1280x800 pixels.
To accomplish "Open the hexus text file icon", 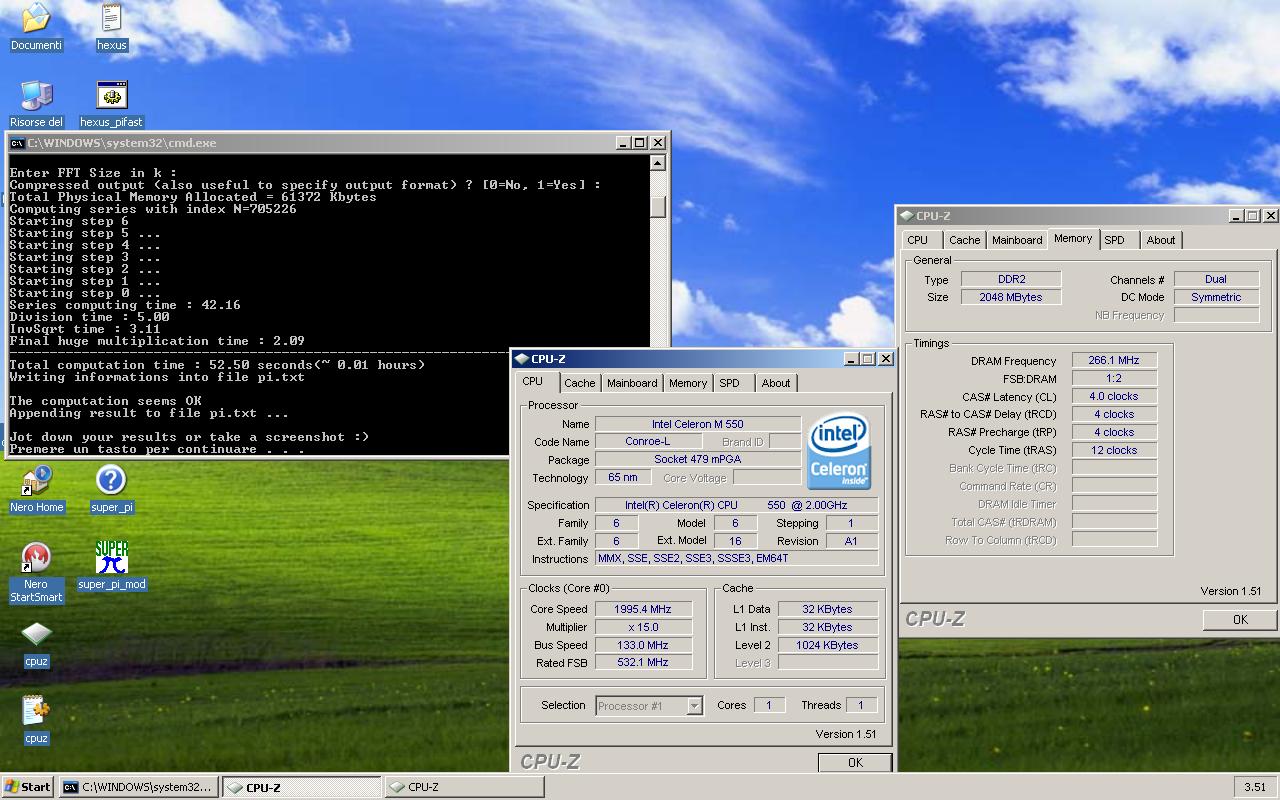I will point(111,18).
